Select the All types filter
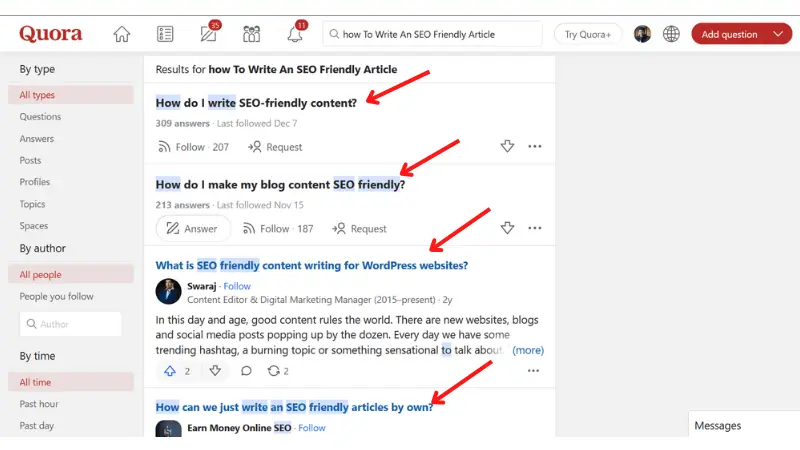The width and height of the screenshot is (800, 450). tap(71, 95)
